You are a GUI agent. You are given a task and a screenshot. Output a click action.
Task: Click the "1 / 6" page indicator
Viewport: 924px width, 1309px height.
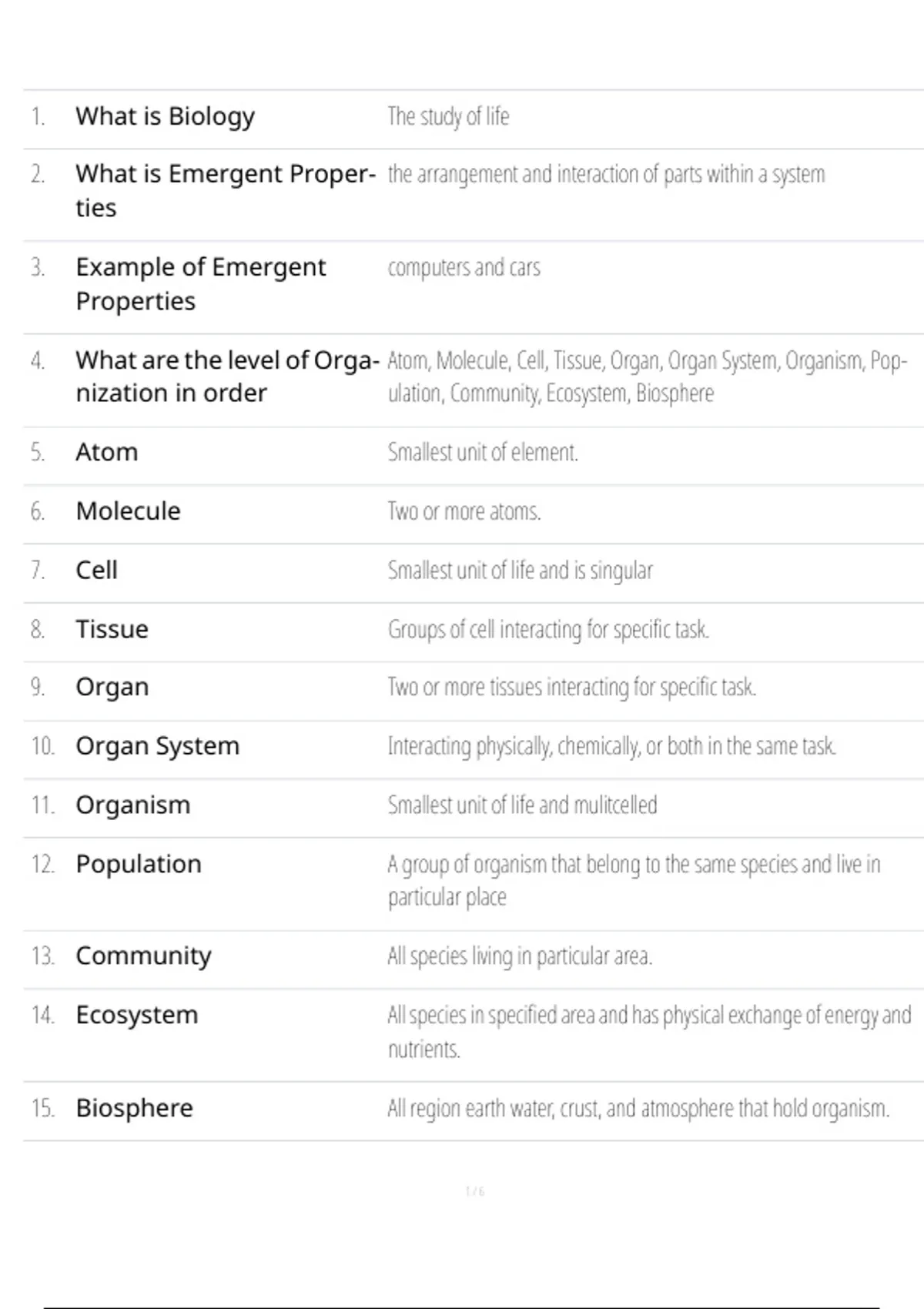(x=474, y=1191)
